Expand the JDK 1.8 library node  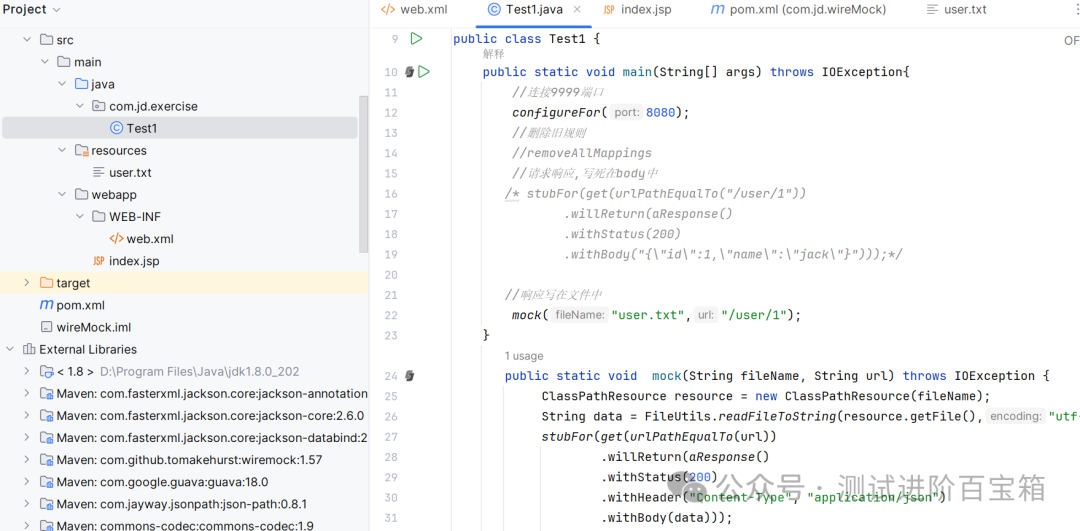[27, 371]
